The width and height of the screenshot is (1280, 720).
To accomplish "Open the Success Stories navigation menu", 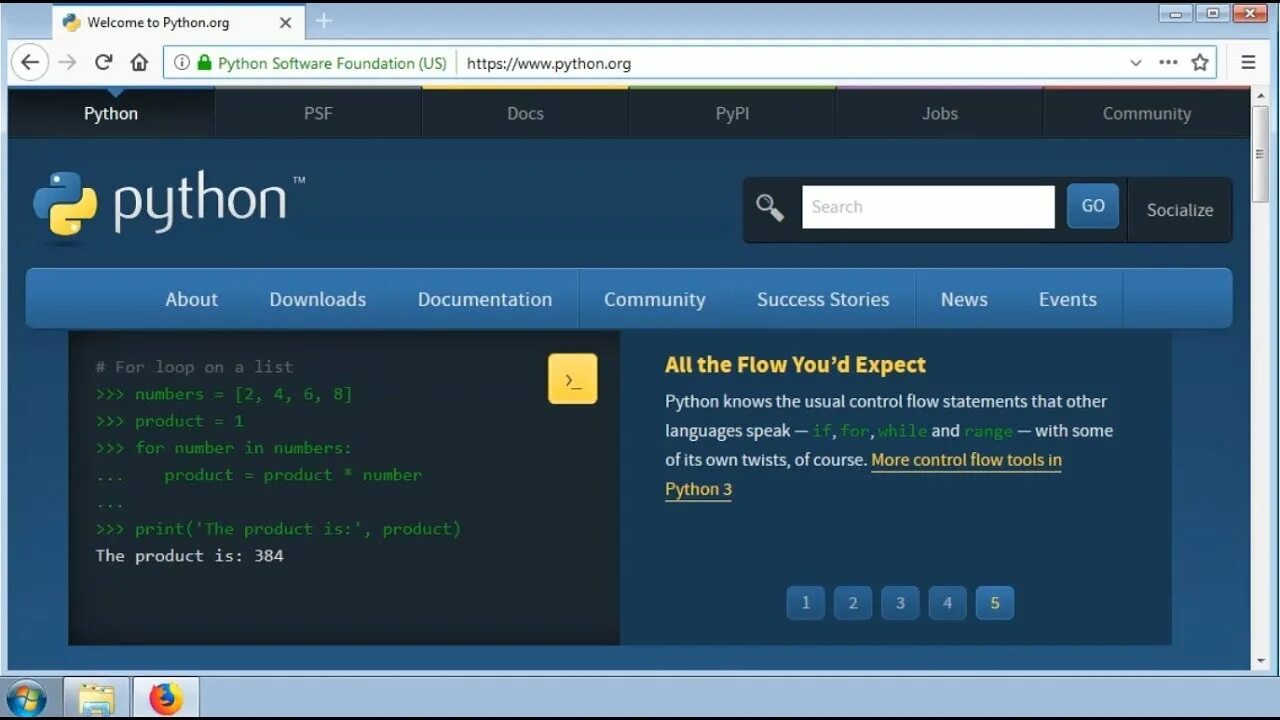I will coord(823,299).
